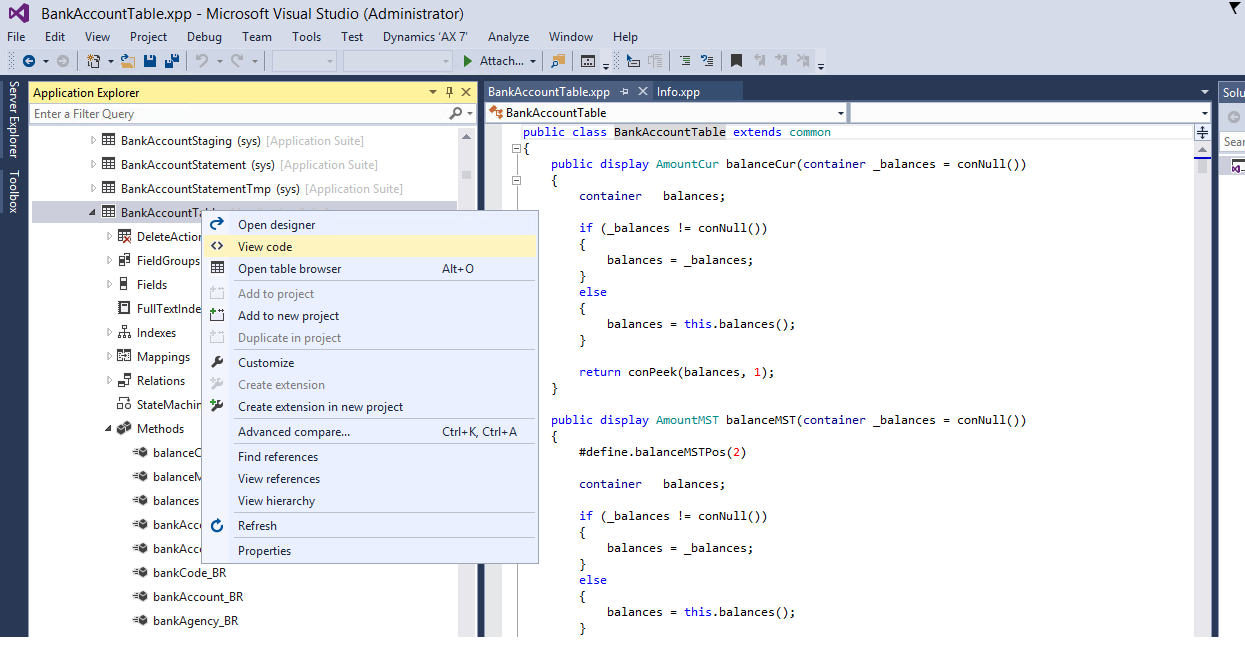
Task: Open the BankAccountTable class dropdown
Action: 840,113
